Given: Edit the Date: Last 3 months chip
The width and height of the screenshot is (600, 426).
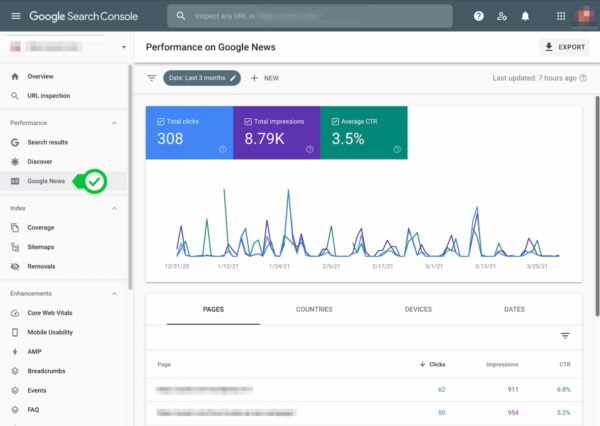Looking at the screenshot, I should (x=203, y=77).
